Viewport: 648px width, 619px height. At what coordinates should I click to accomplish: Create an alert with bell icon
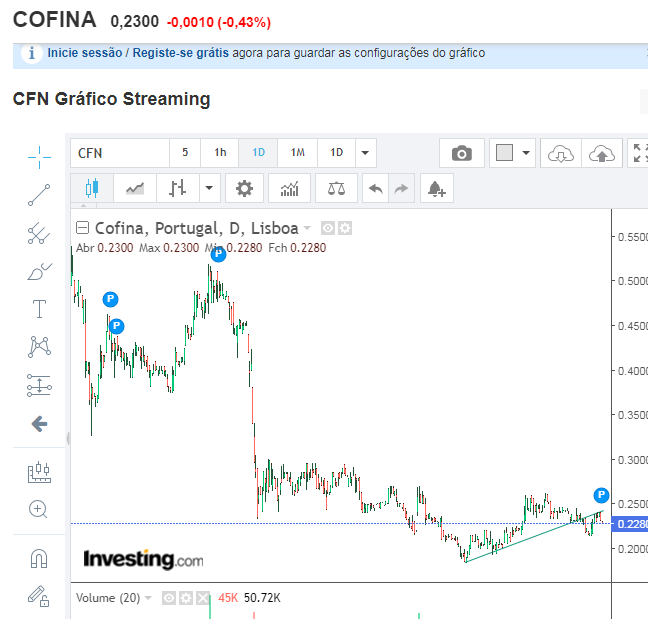pos(437,188)
